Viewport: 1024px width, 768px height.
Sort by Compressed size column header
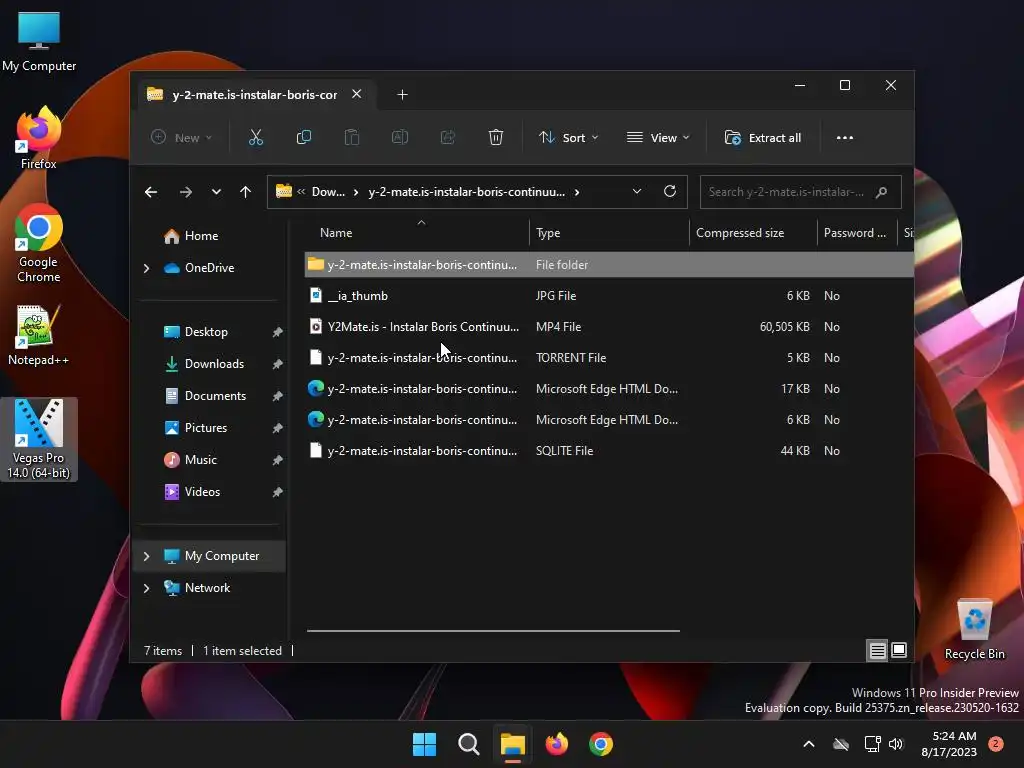point(752,233)
